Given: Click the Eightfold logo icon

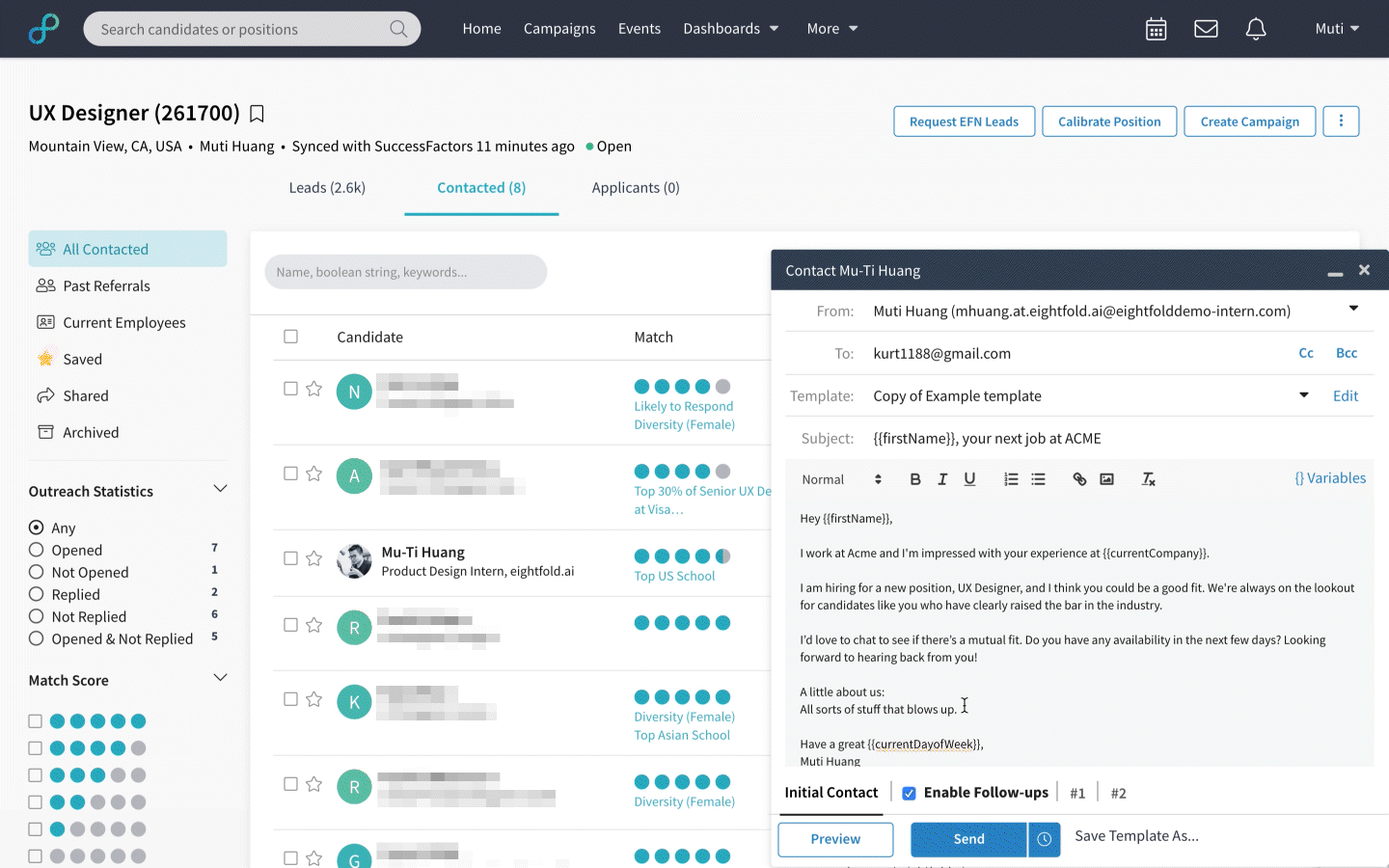Looking at the screenshot, I should [43, 29].
